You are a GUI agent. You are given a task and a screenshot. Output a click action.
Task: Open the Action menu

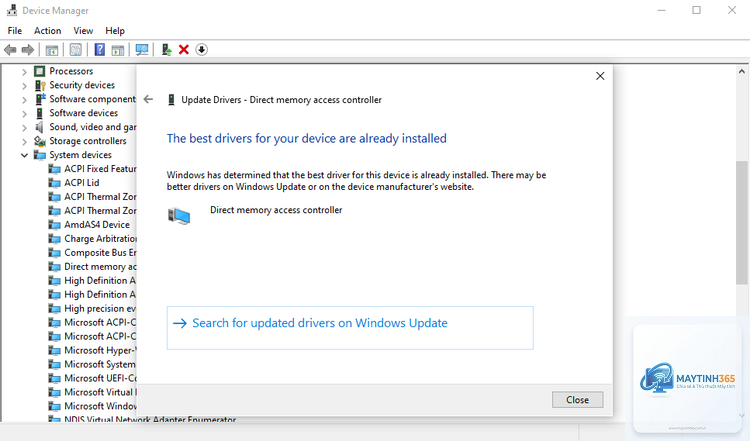click(x=47, y=31)
